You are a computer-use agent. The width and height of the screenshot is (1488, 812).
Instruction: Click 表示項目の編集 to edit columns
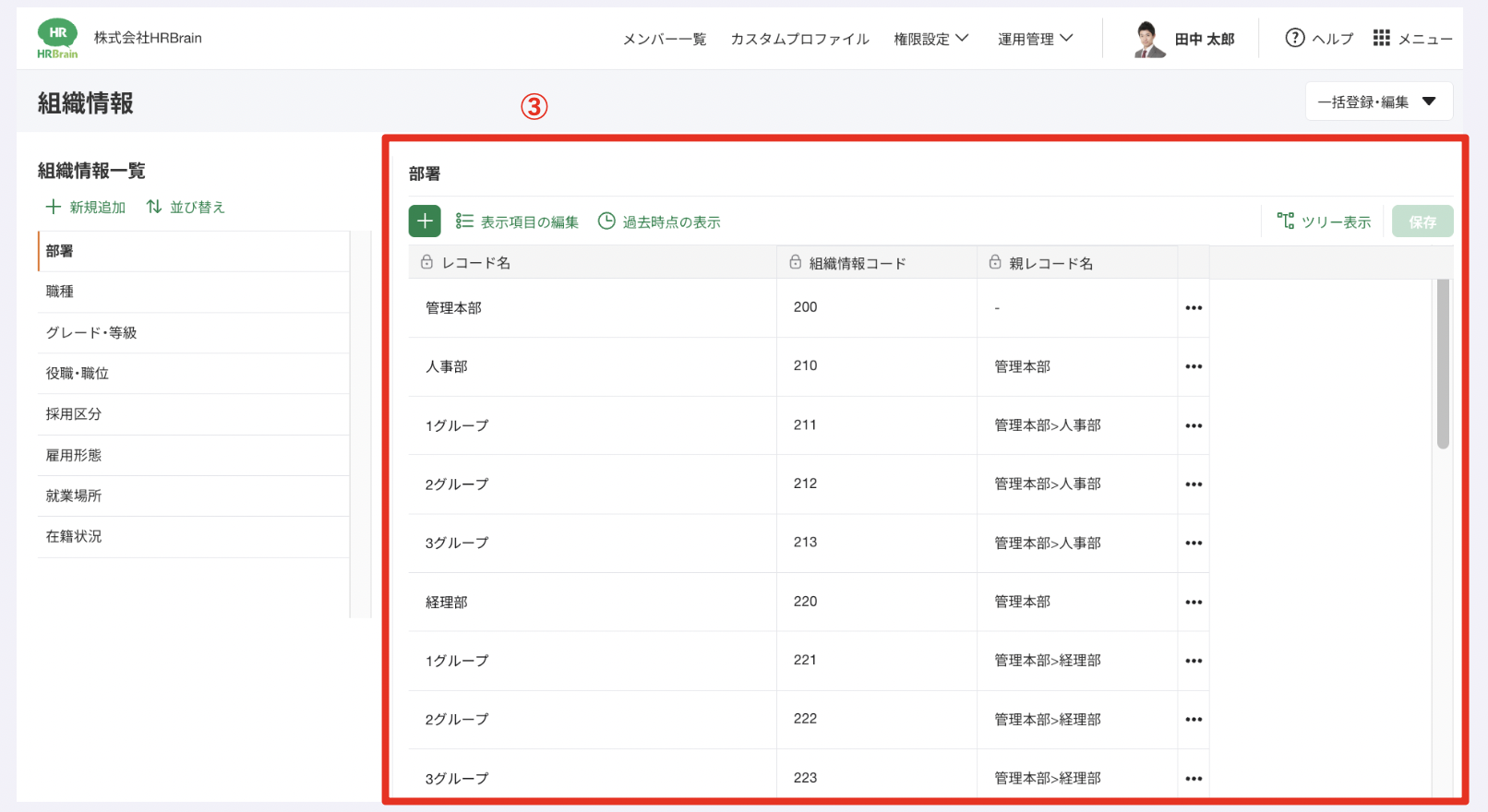[x=517, y=221]
